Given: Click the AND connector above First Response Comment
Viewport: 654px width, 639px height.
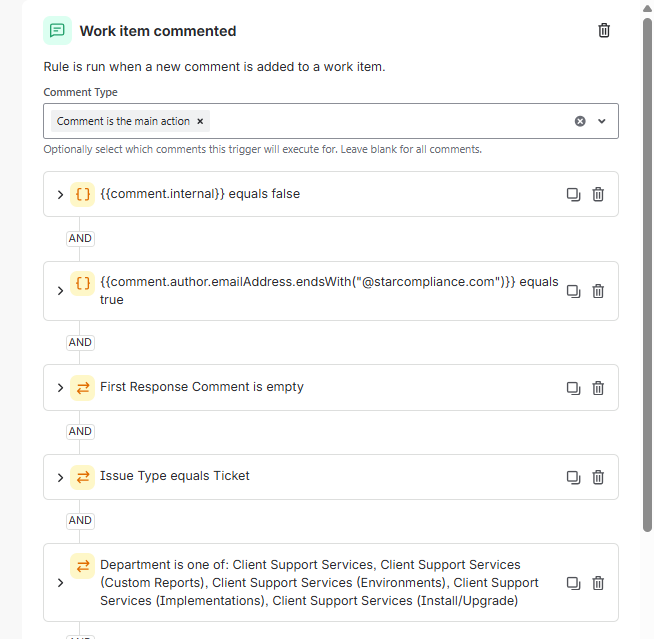Looking at the screenshot, I should click(x=80, y=342).
